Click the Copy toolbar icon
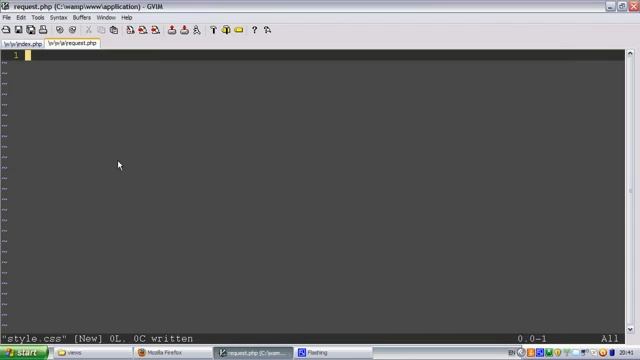This screenshot has height=360, width=640. tap(101, 30)
